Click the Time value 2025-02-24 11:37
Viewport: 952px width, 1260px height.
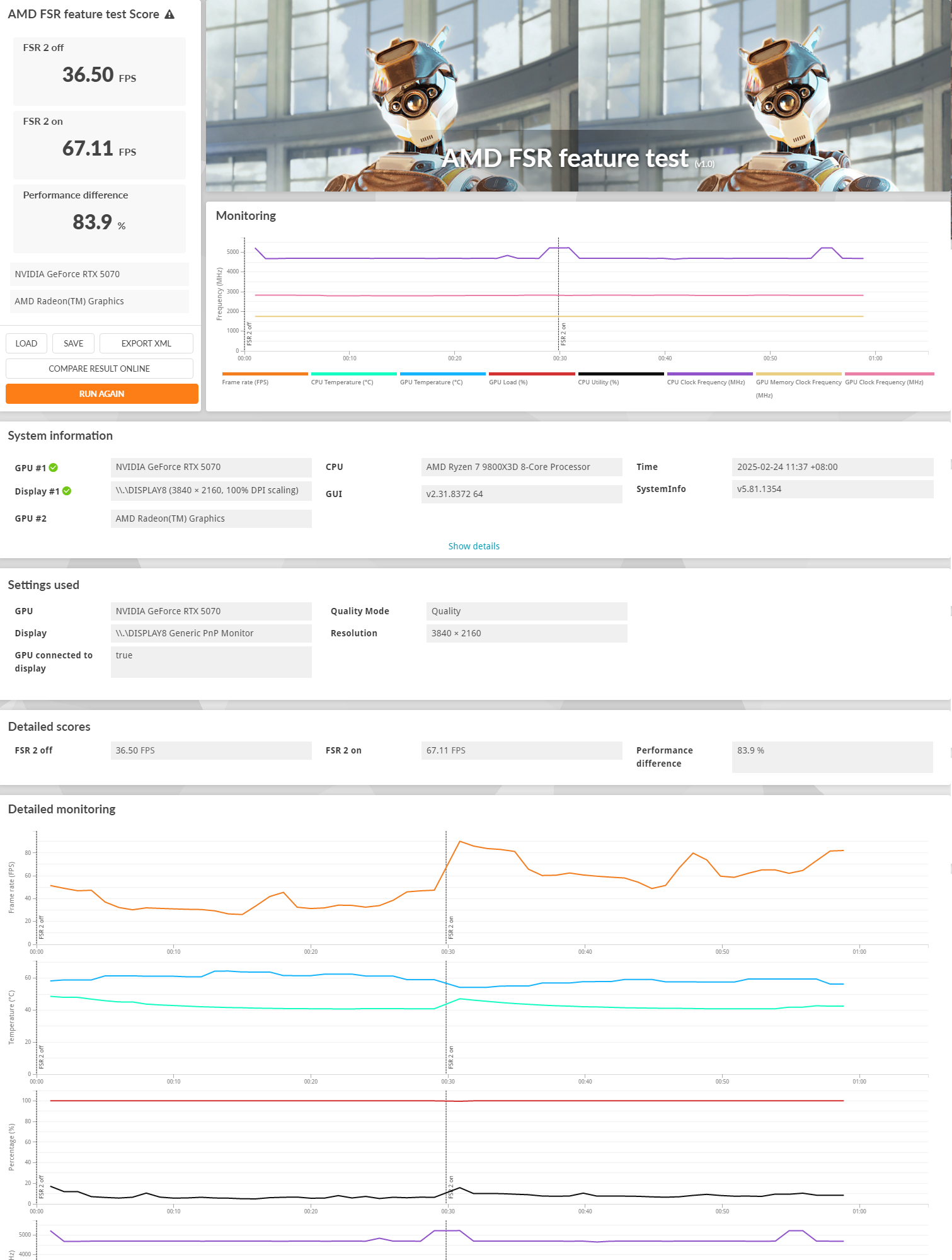pos(832,467)
